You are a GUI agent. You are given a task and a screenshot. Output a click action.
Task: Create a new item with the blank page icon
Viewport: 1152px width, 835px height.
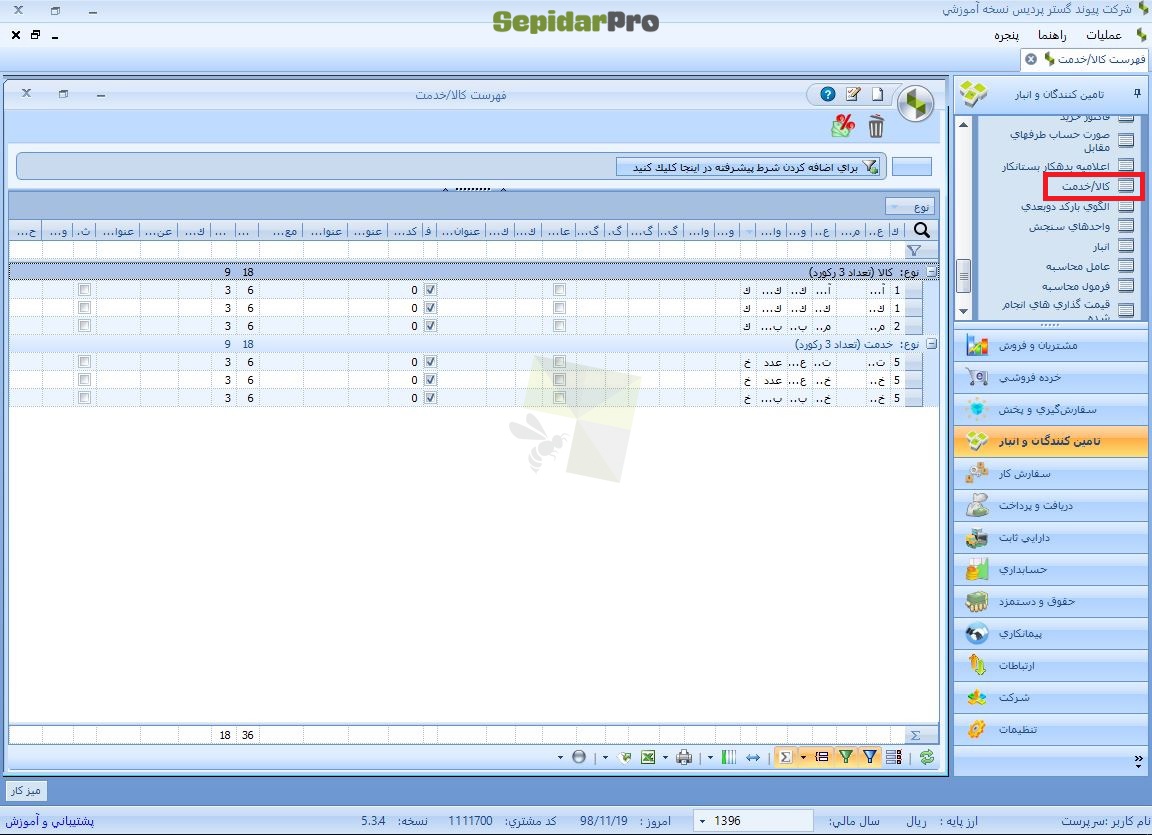pos(877,94)
